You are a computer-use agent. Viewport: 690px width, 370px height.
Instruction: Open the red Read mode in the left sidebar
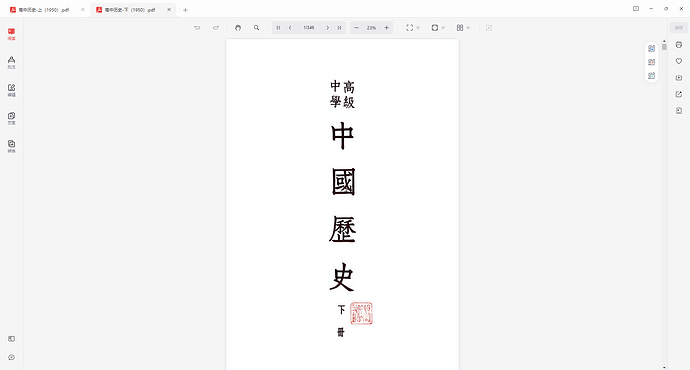11,34
